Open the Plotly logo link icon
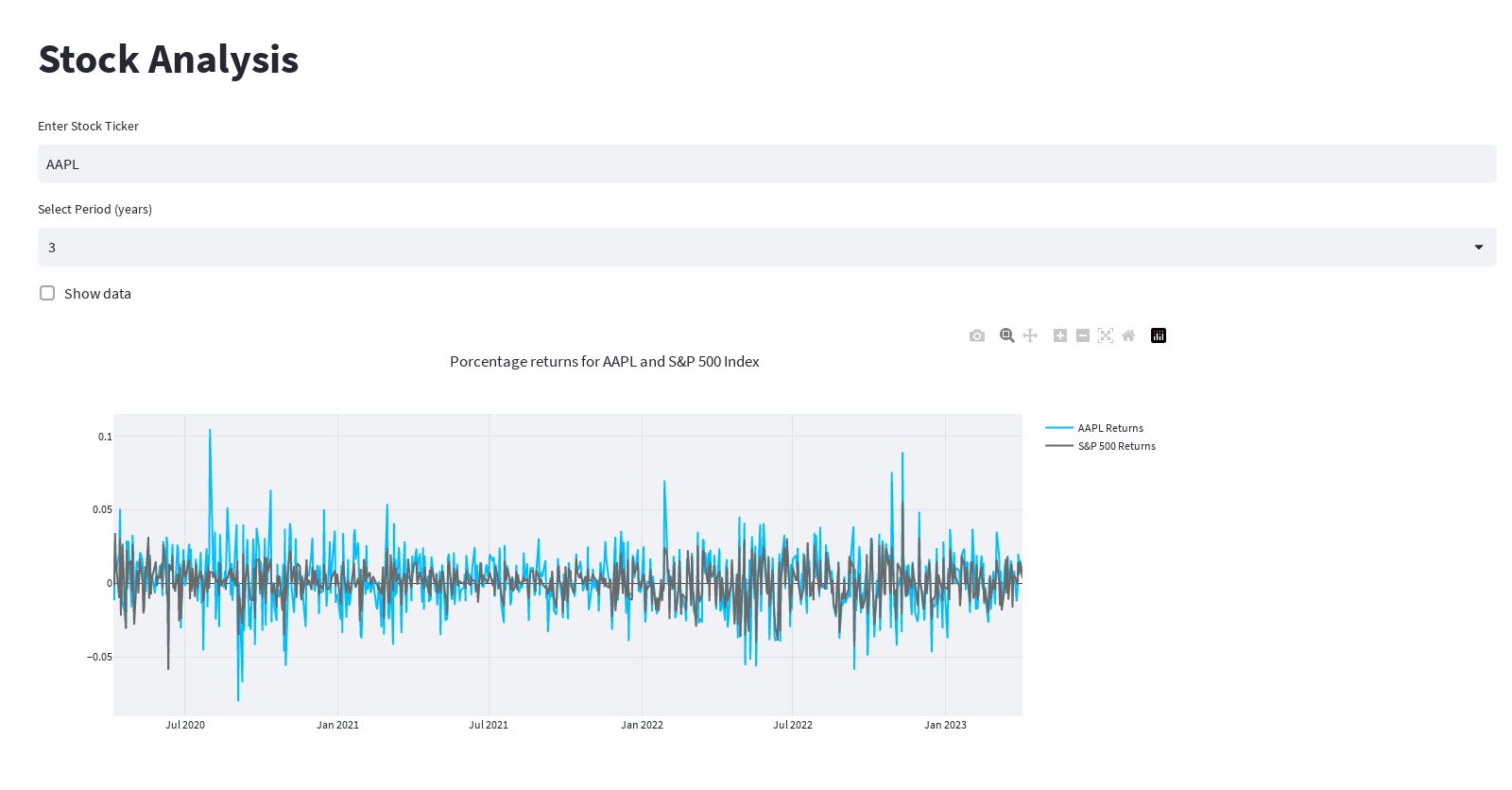 point(1159,335)
